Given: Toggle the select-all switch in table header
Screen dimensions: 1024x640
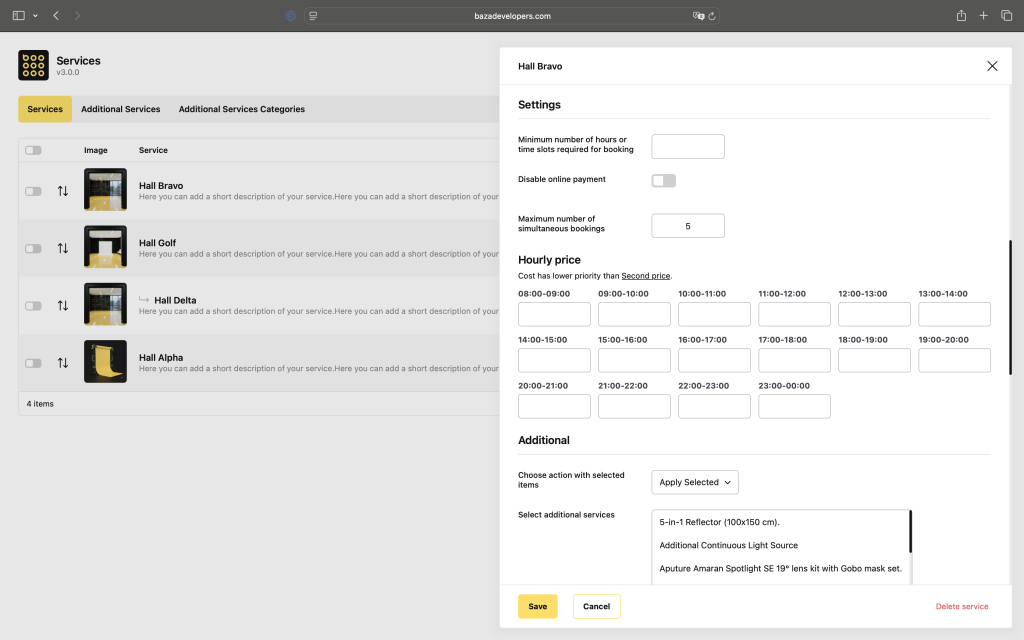Looking at the screenshot, I should tap(33, 150).
